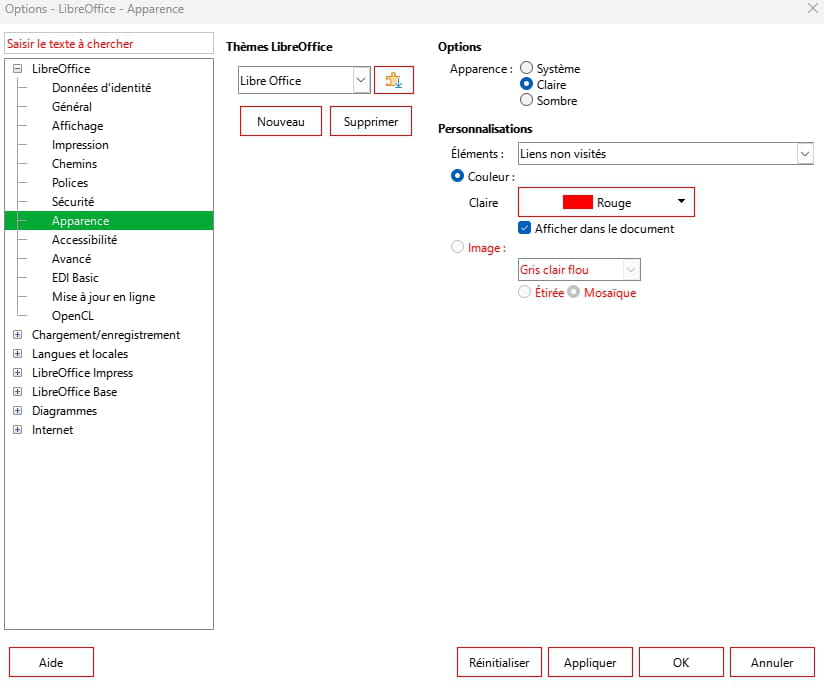
Task: Select the LibreOffice root tree label
Action: (60, 68)
